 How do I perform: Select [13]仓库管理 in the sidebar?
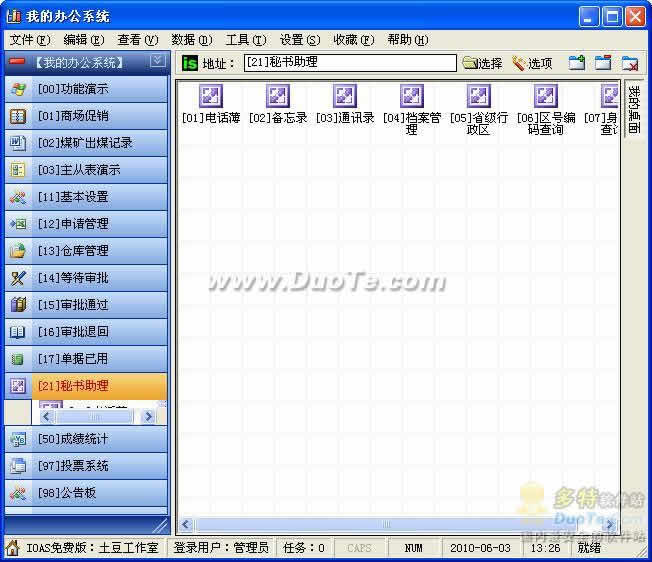pos(86,251)
